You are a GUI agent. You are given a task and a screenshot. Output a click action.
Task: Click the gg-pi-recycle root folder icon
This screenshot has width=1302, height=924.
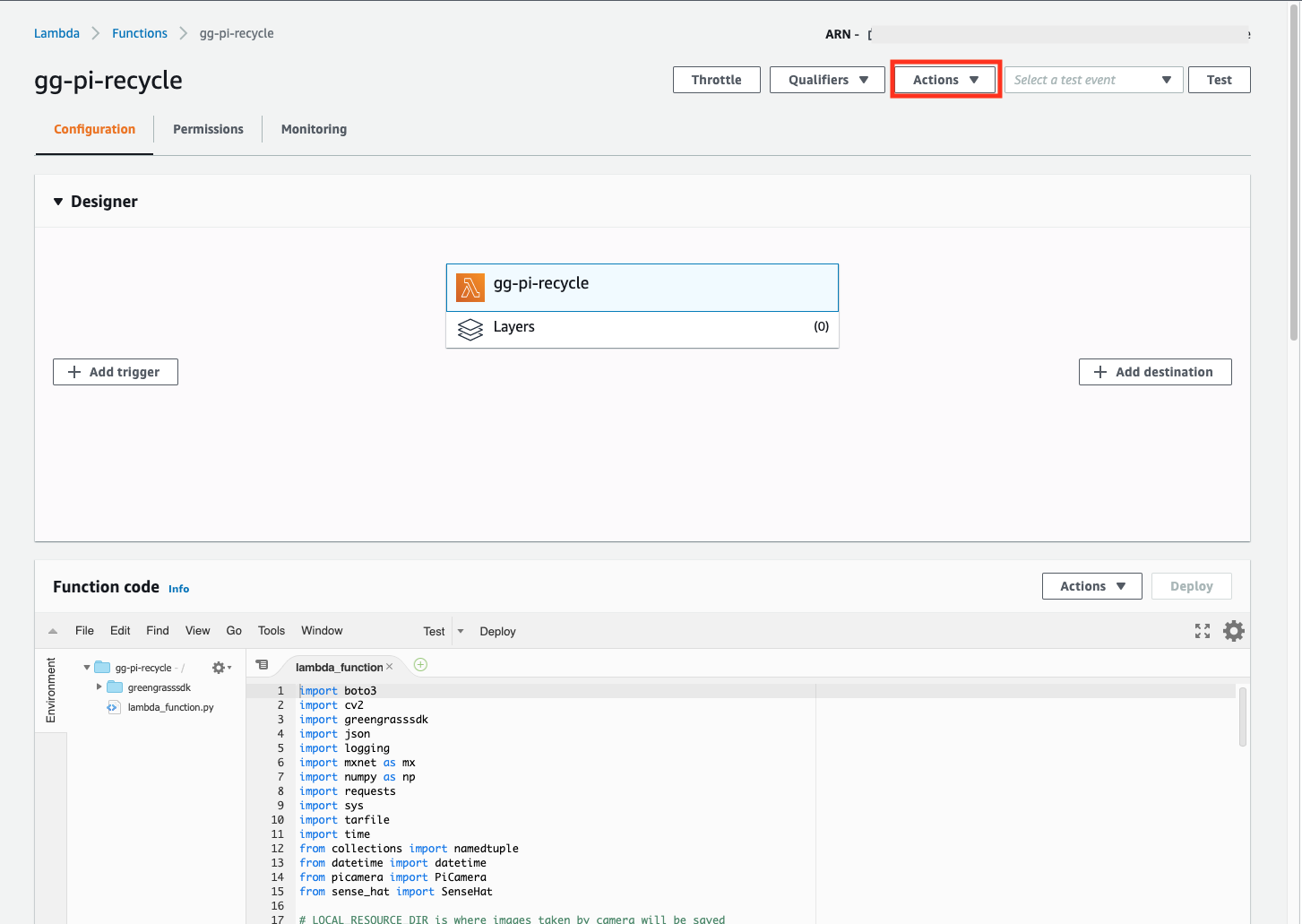102,668
